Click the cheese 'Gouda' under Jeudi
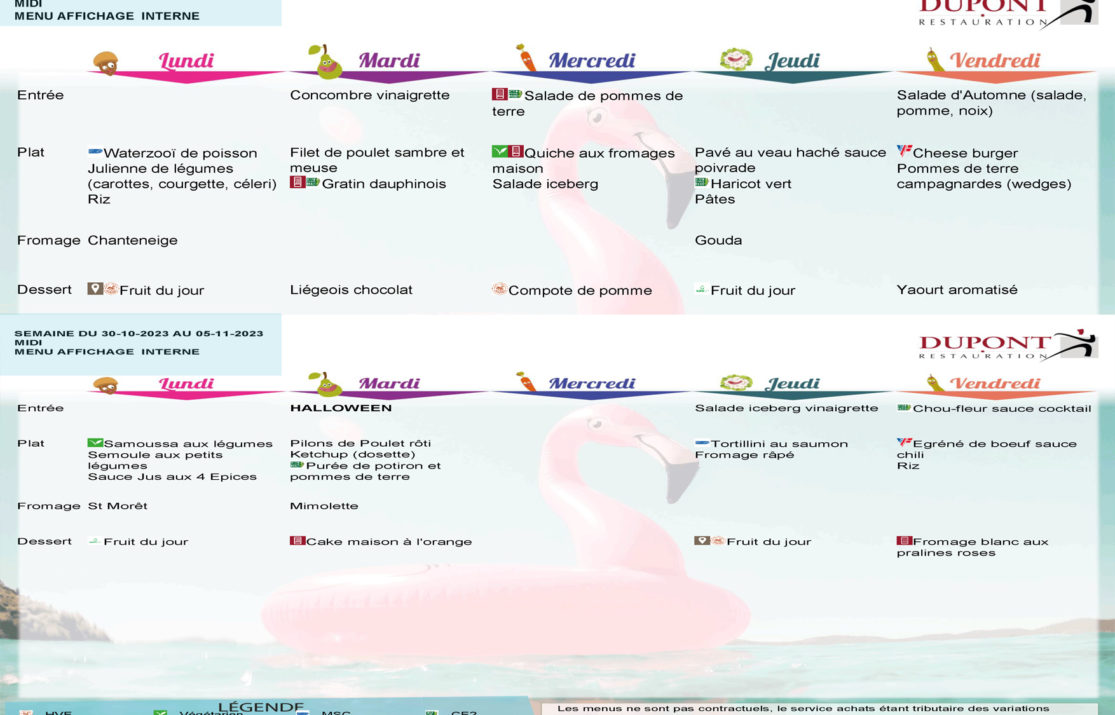This screenshot has width=1115, height=715. (x=718, y=240)
